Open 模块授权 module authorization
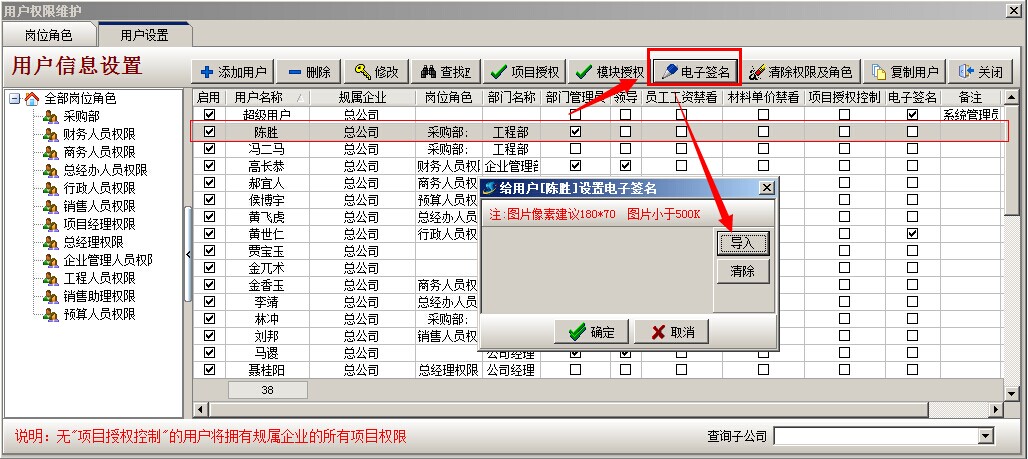Screen dimensions: 1028x459 pos(609,72)
